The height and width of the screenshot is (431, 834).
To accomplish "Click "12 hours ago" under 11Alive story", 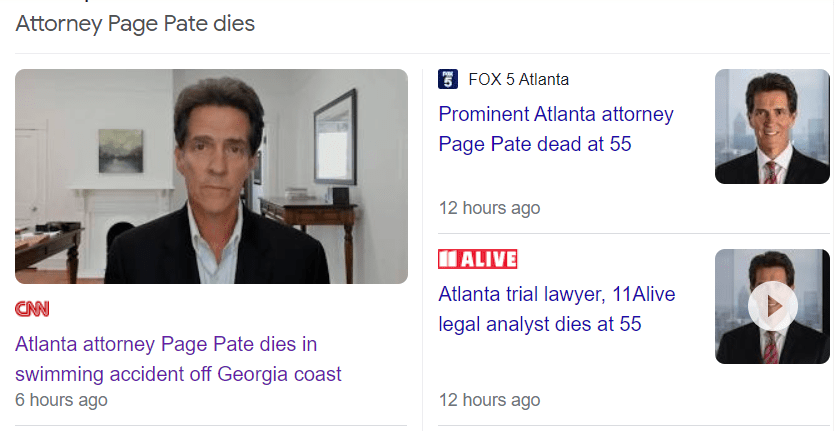I will pos(489,400).
